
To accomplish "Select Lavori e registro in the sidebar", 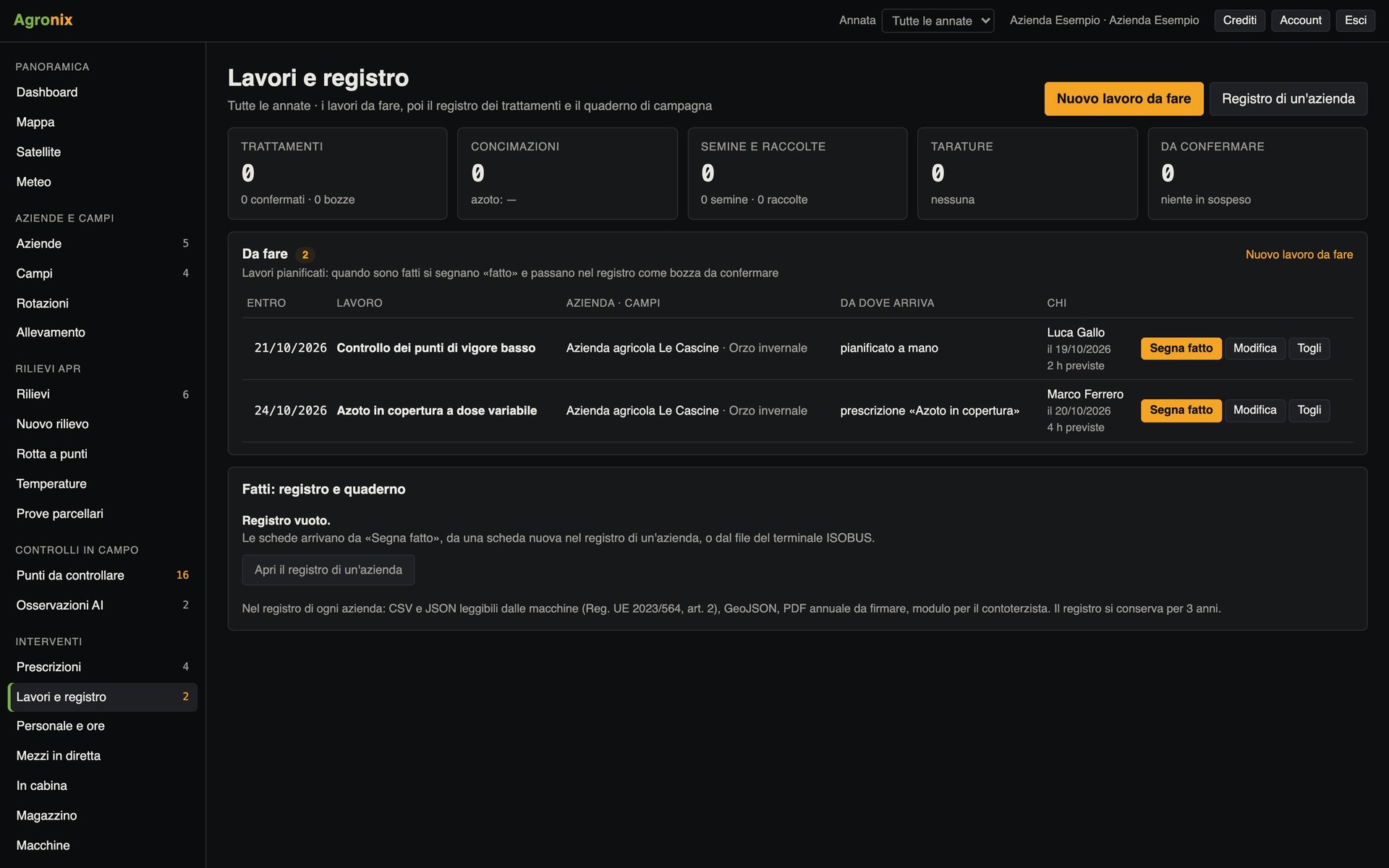I will point(103,697).
